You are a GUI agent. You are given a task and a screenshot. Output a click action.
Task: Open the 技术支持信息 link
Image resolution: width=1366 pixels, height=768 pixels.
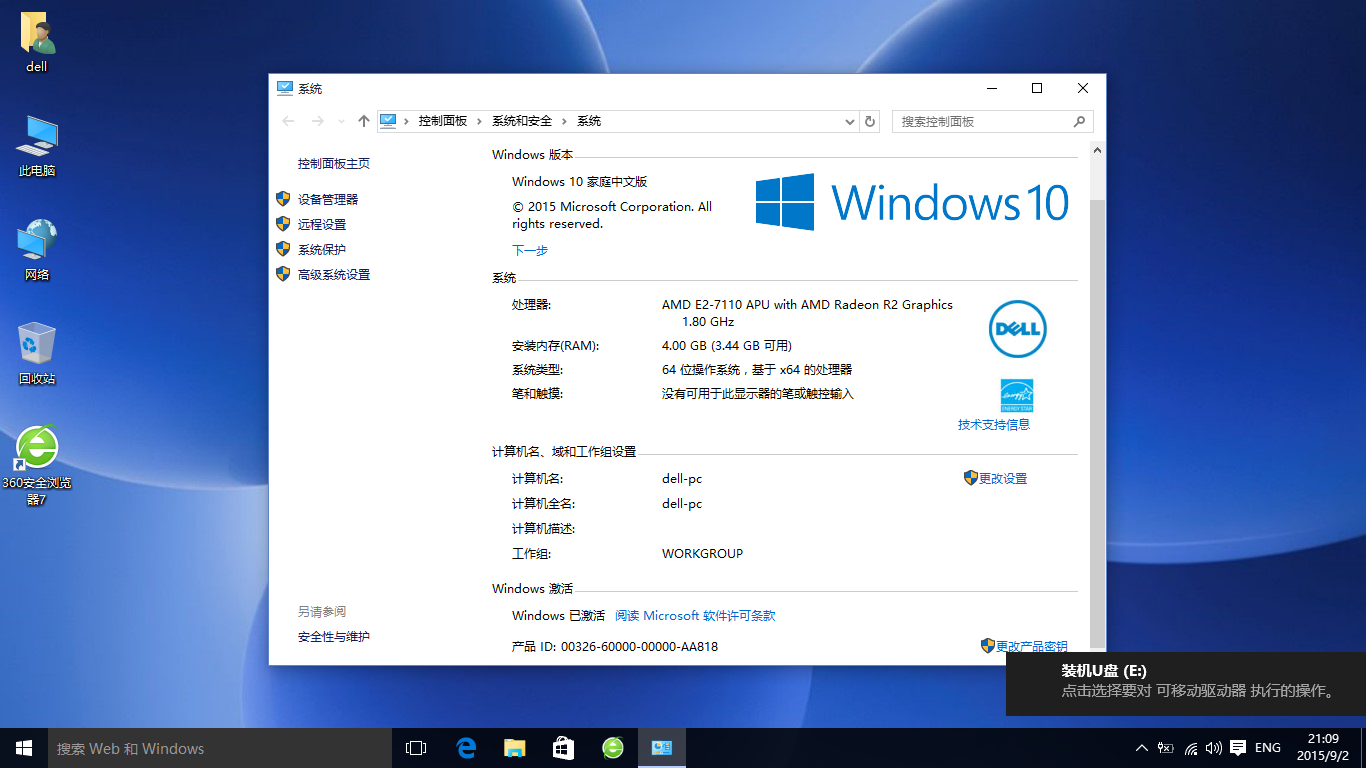click(994, 425)
